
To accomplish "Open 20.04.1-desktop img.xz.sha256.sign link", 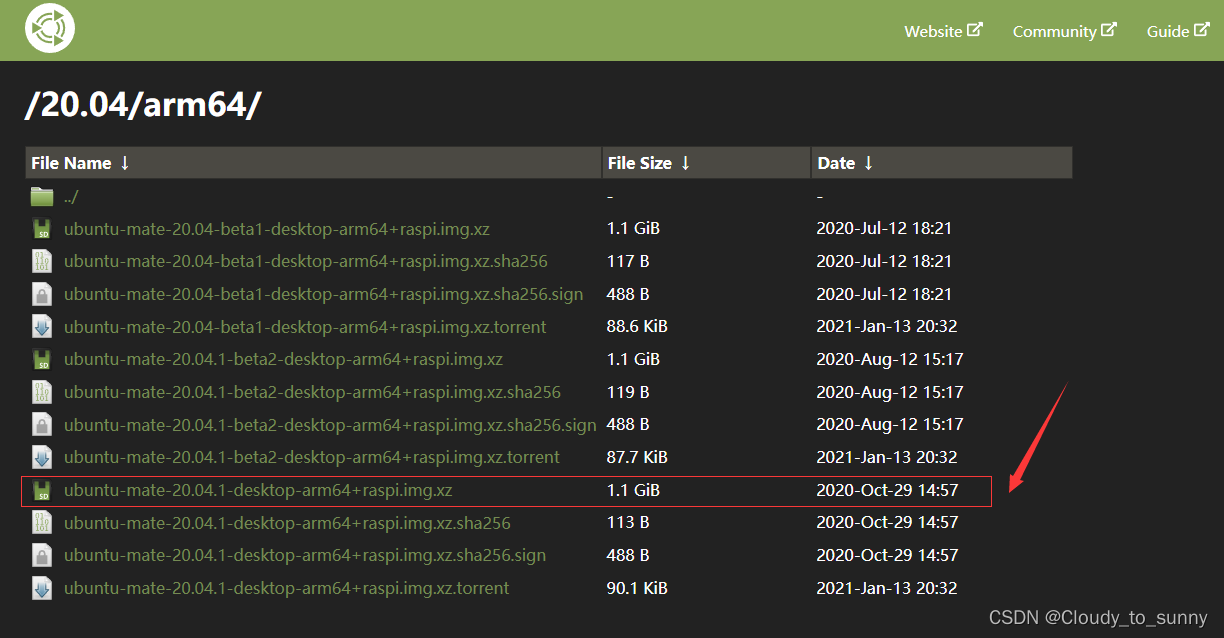I will (305, 555).
